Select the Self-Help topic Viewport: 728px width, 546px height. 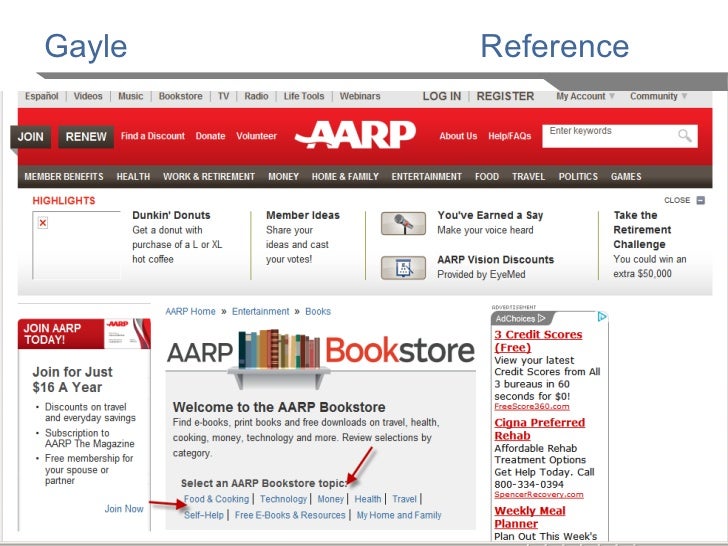point(204,515)
